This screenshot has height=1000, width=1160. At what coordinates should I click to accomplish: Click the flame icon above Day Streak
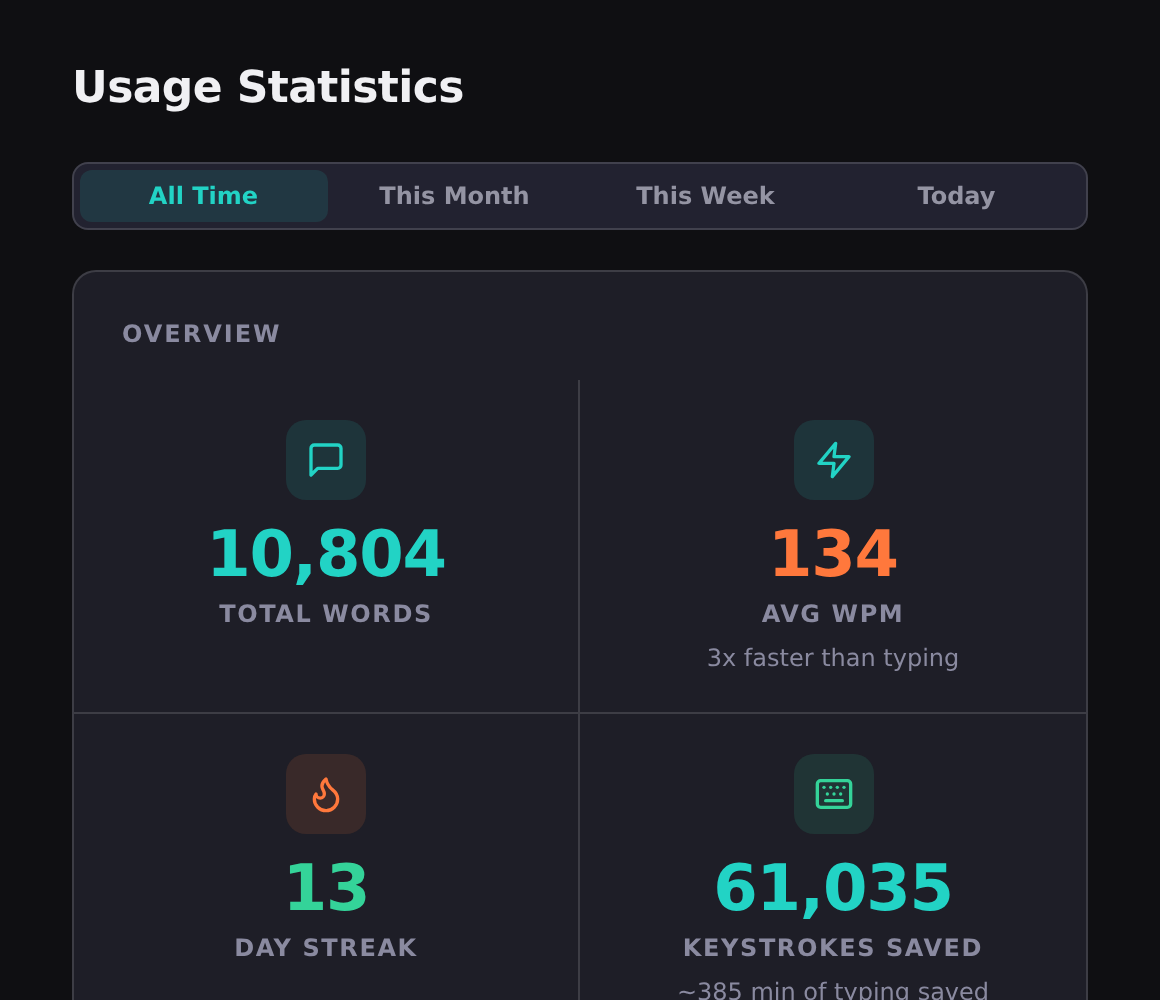pyautogui.click(x=326, y=794)
